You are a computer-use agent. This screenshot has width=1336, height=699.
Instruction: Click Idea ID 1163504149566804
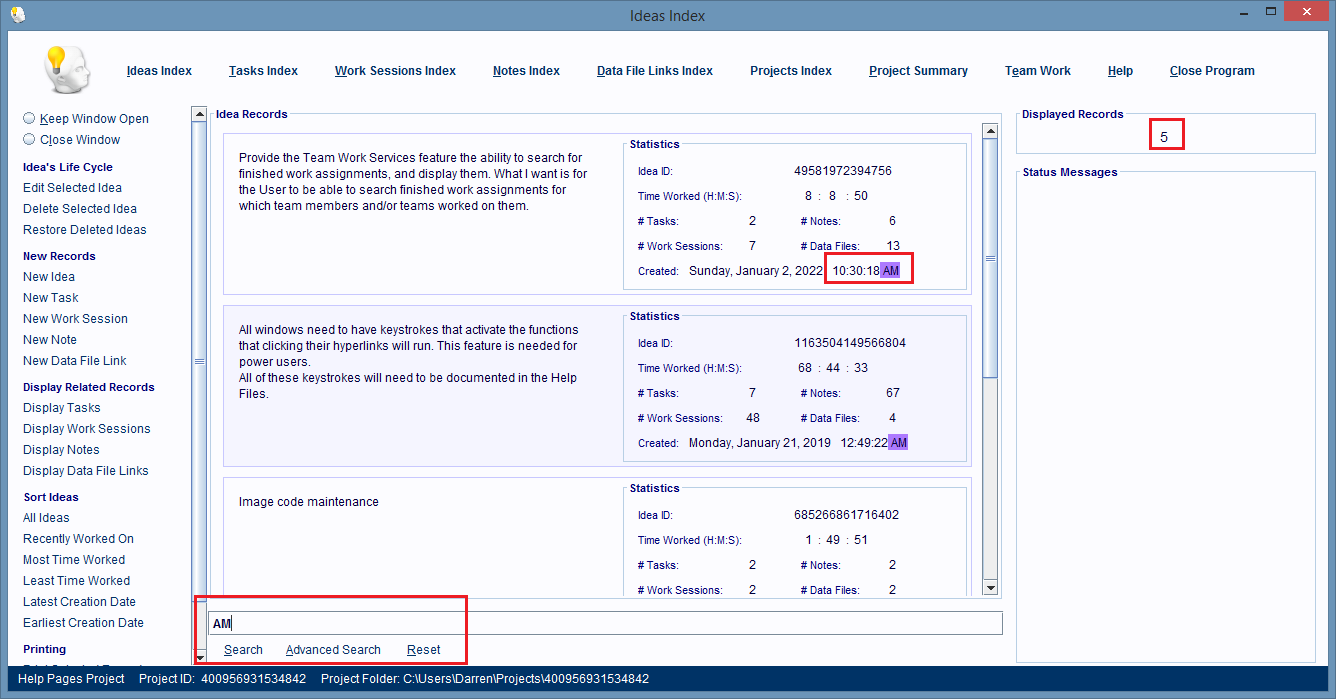[850, 343]
